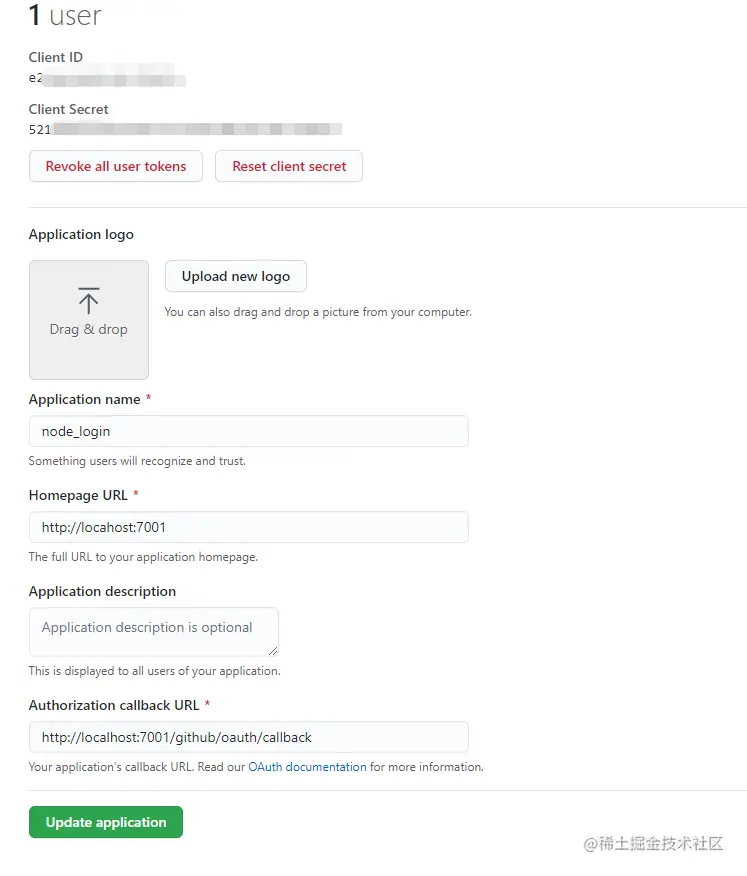Click Upload new logo button
The image size is (747, 876).
point(236,276)
